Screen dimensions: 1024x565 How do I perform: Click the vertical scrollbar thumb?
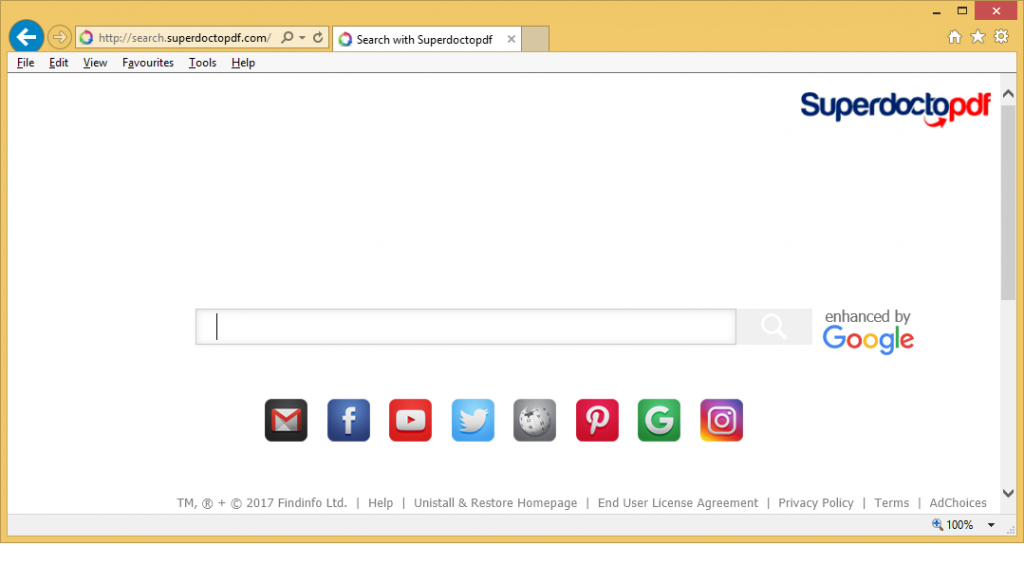point(1008,202)
